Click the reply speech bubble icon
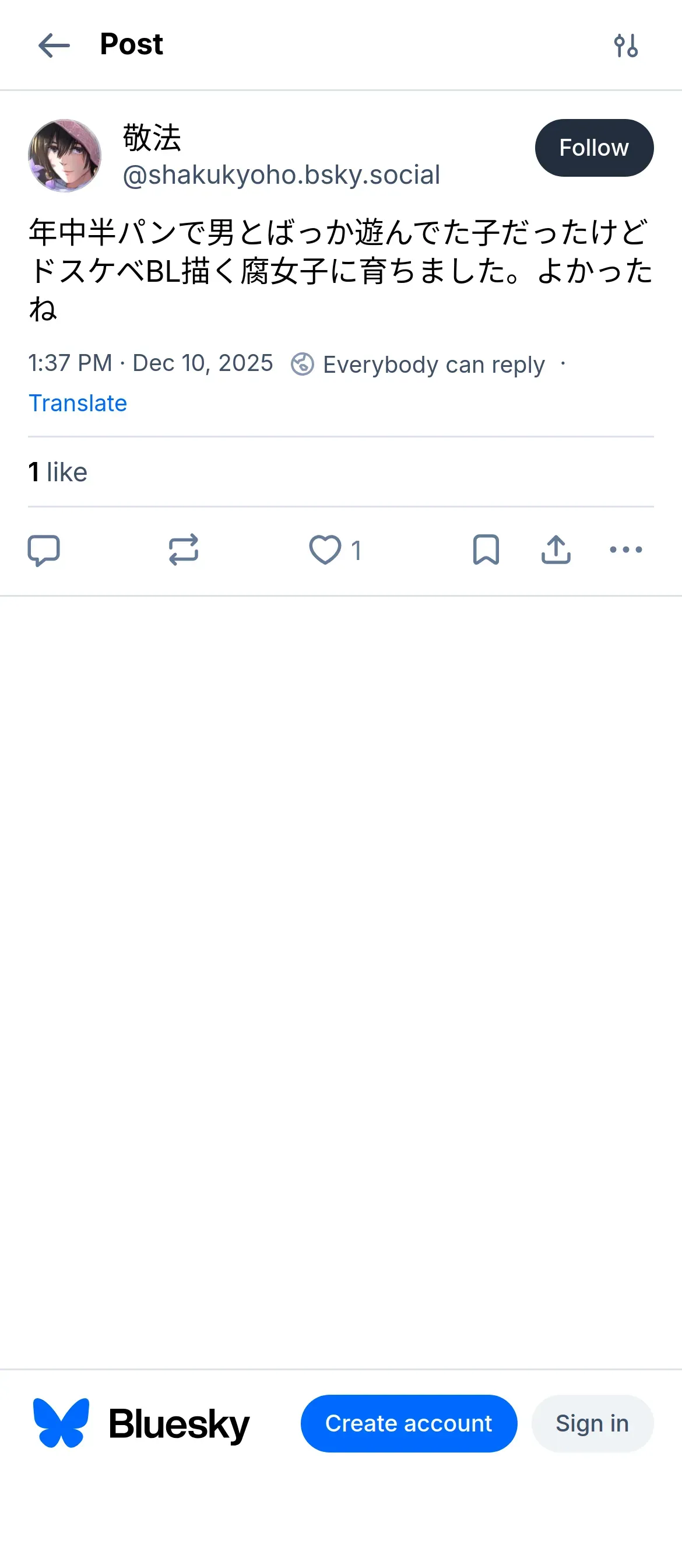Viewport: 682px width, 1568px height. (44, 550)
